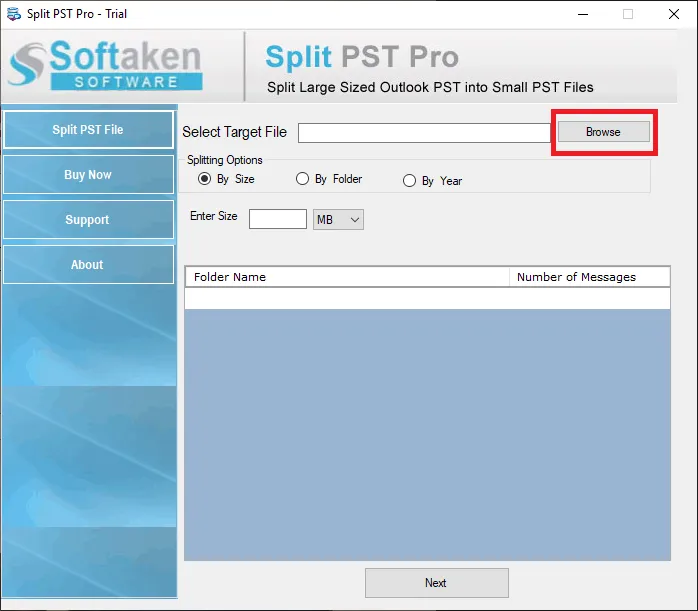Click the Softaken Software logo
Viewport: 698px width, 611px height.
pyautogui.click(x=106, y=65)
